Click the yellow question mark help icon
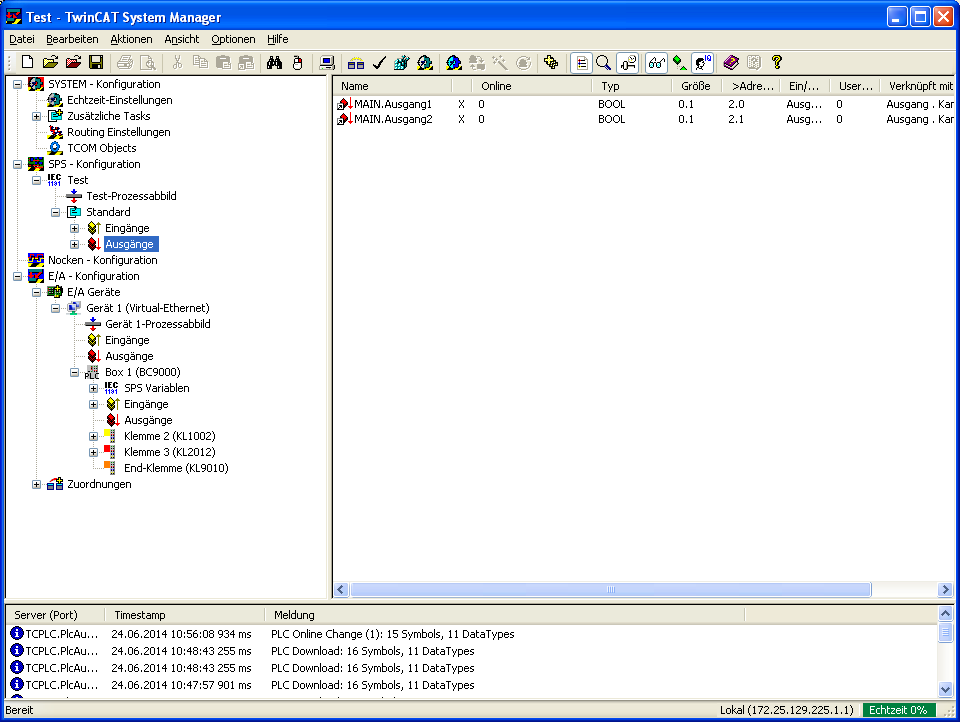This screenshot has height=722, width=960. (x=776, y=62)
